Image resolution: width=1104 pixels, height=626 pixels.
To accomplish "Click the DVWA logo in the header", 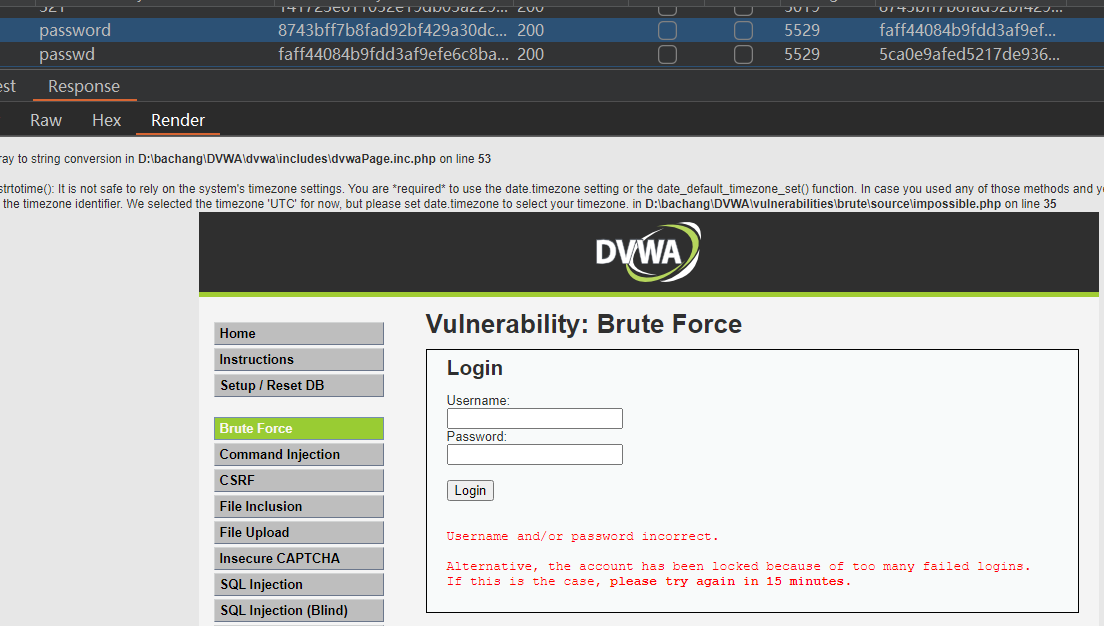I will pyautogui.click(x=648, y=252).
